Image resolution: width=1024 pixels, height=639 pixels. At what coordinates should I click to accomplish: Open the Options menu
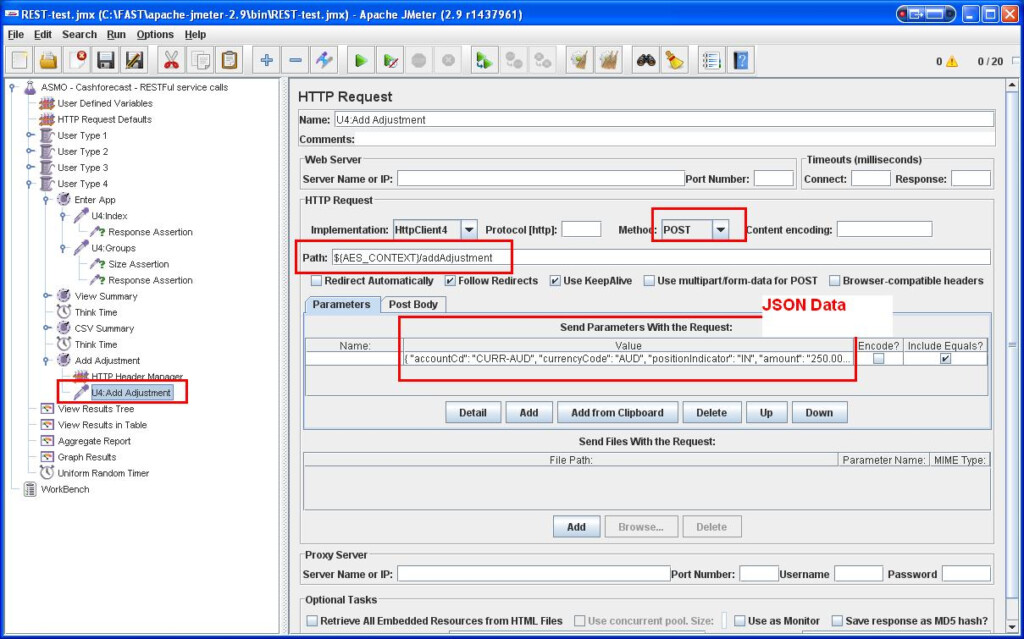[x=155, y=35]
